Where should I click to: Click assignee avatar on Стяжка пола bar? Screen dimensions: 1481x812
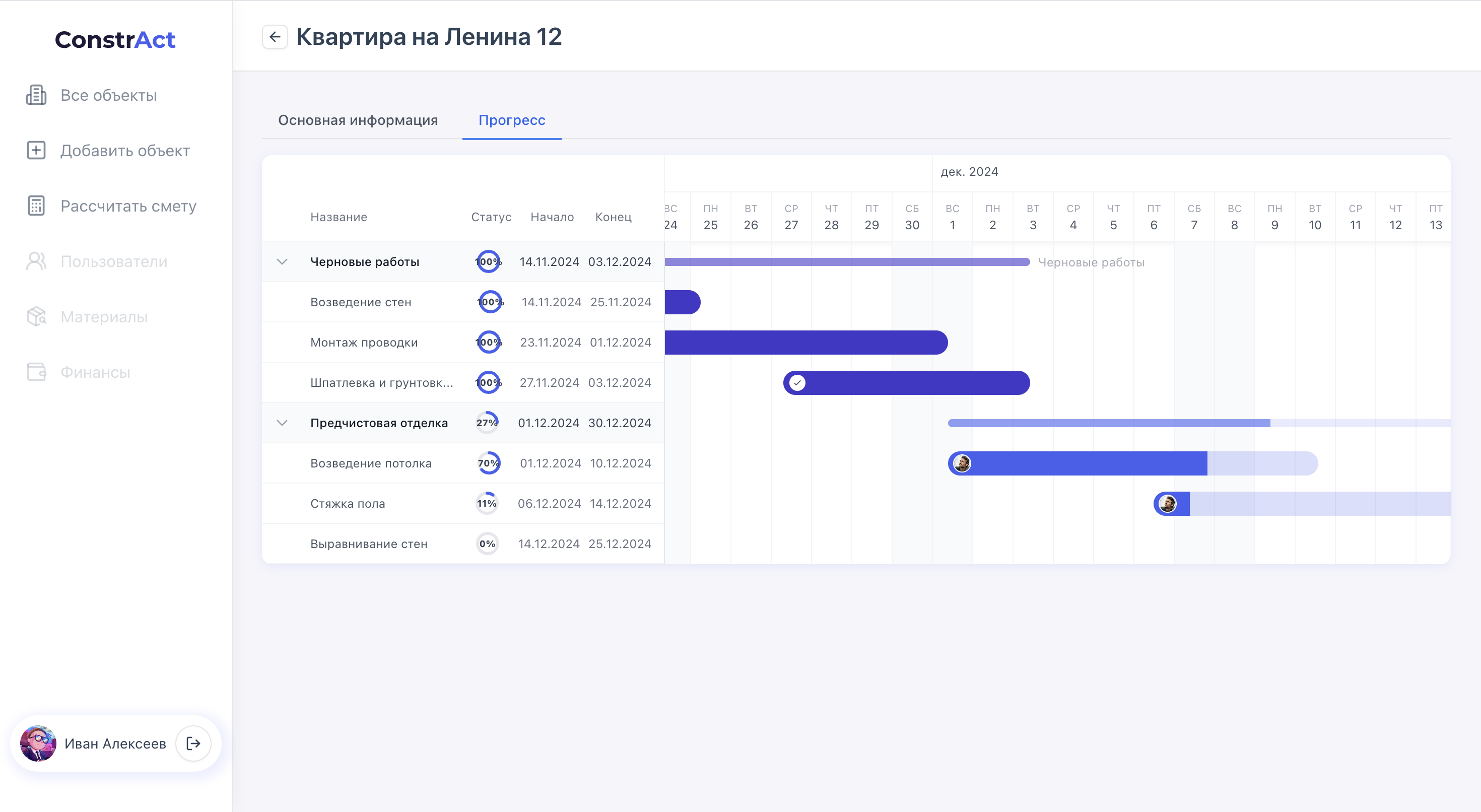point(1168,504)
